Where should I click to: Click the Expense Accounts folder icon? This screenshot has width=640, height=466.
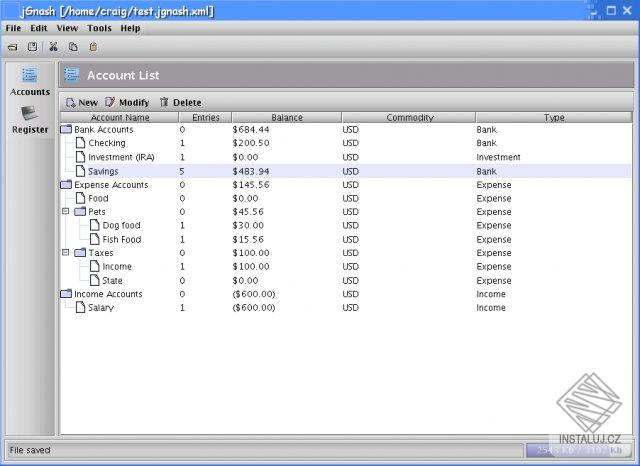click(x=66, y=185)
